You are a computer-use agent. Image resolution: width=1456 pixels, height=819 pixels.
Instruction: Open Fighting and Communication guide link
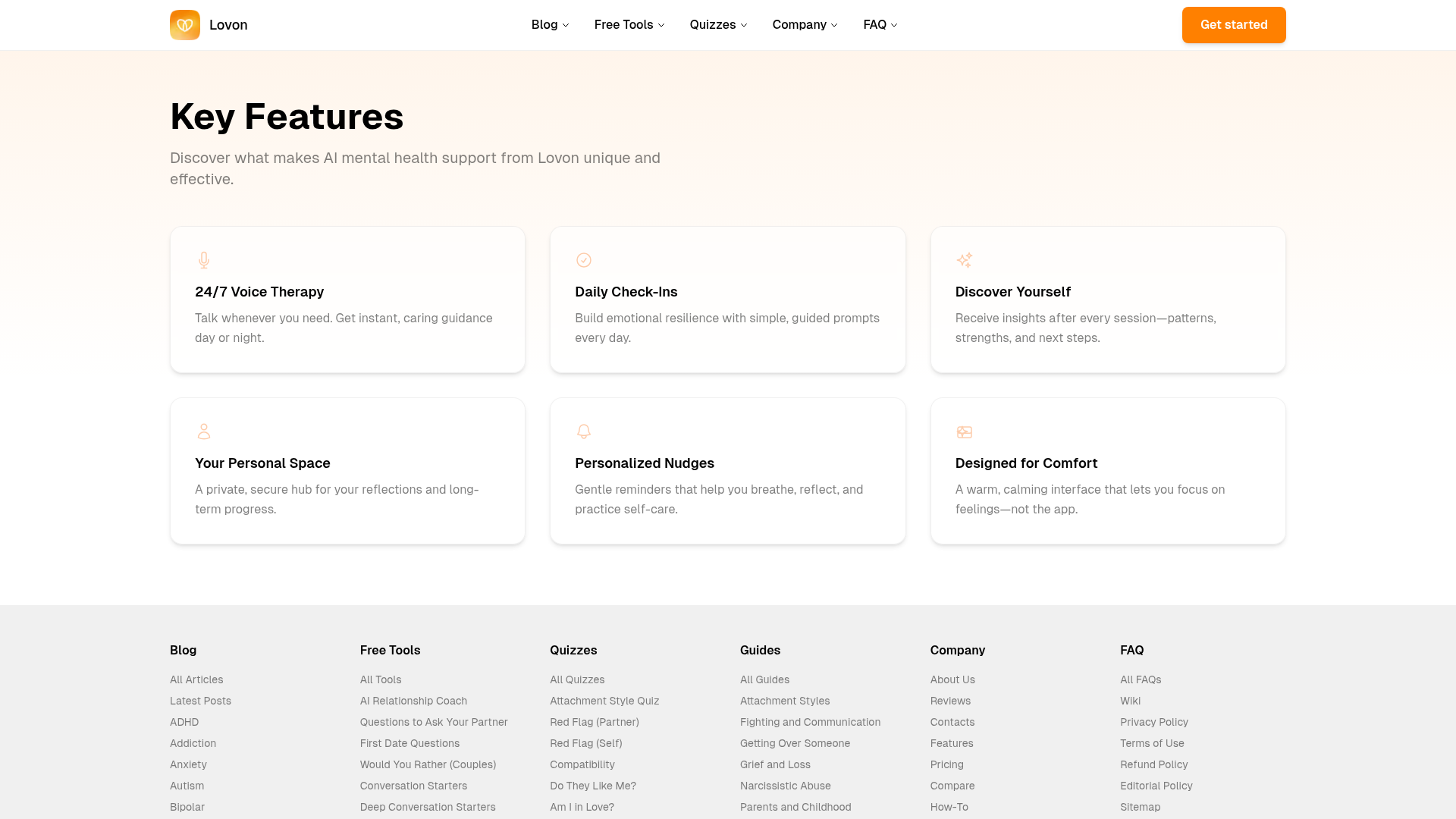[810, 722]
